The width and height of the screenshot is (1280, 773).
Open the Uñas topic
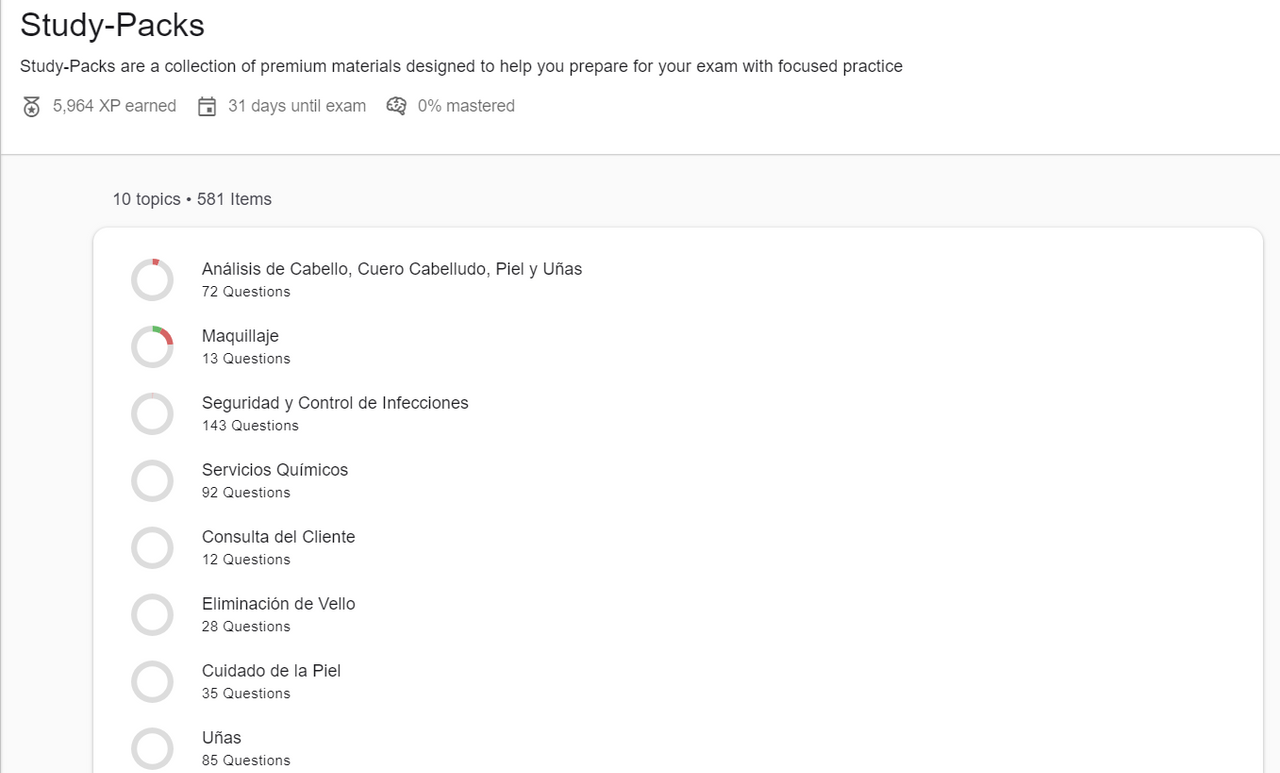point(222,738)
